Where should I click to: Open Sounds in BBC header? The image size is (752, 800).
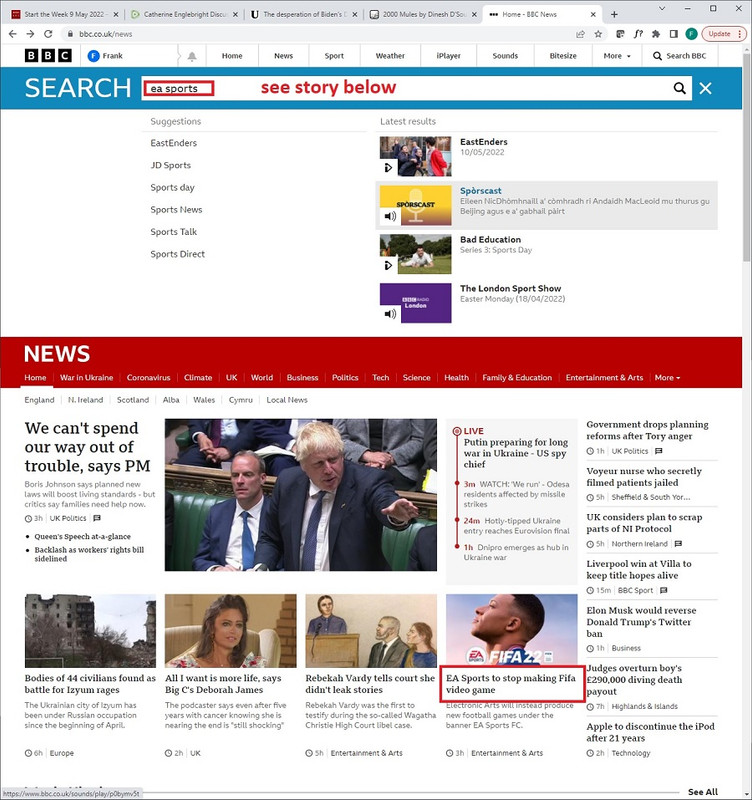[505, 56]
